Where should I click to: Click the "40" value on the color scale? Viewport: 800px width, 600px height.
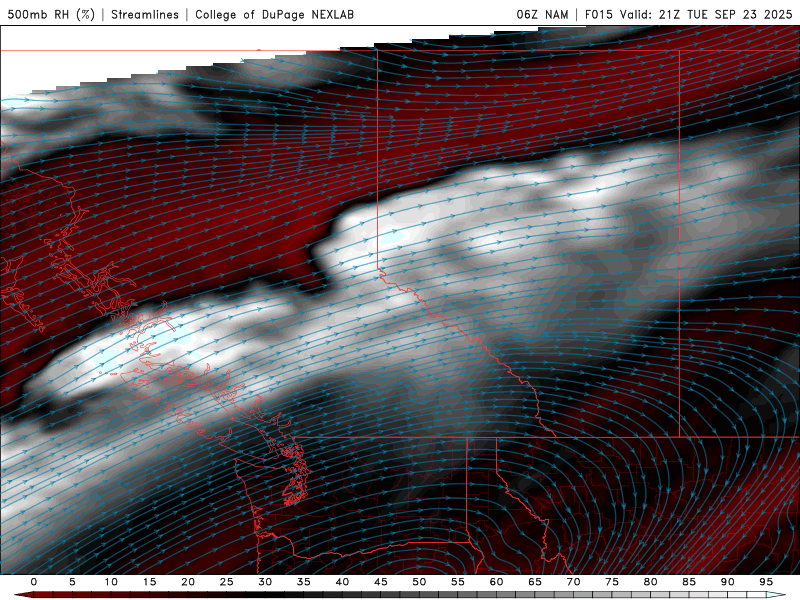pos(342,582)
